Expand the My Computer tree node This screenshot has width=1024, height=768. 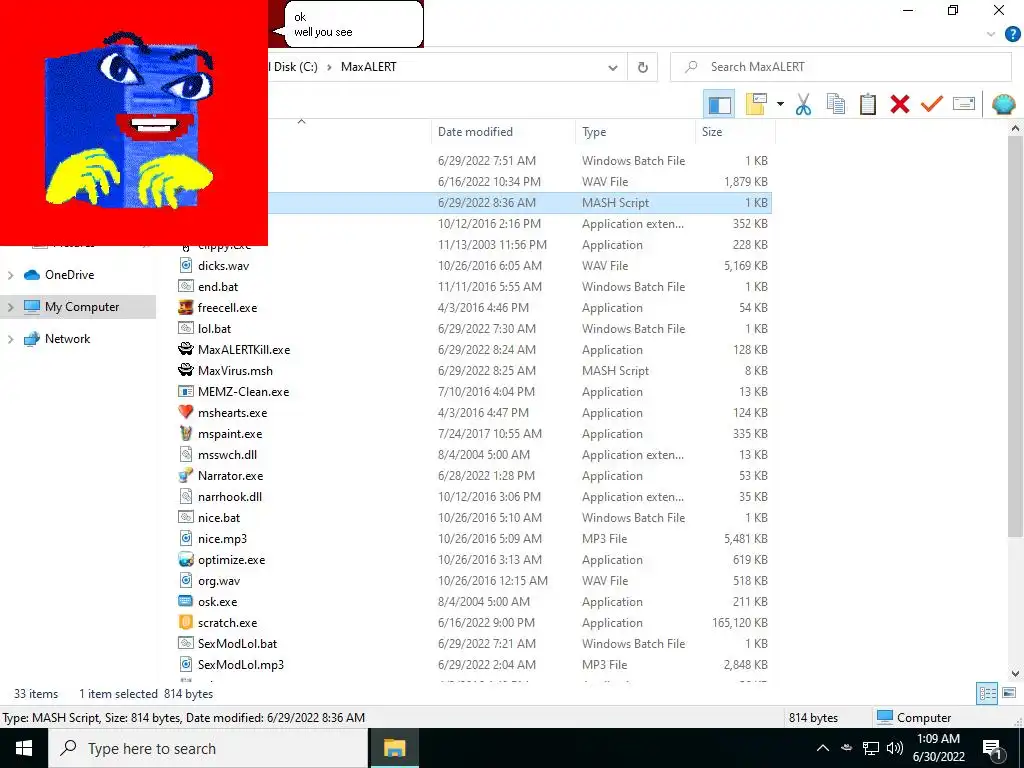10,307
